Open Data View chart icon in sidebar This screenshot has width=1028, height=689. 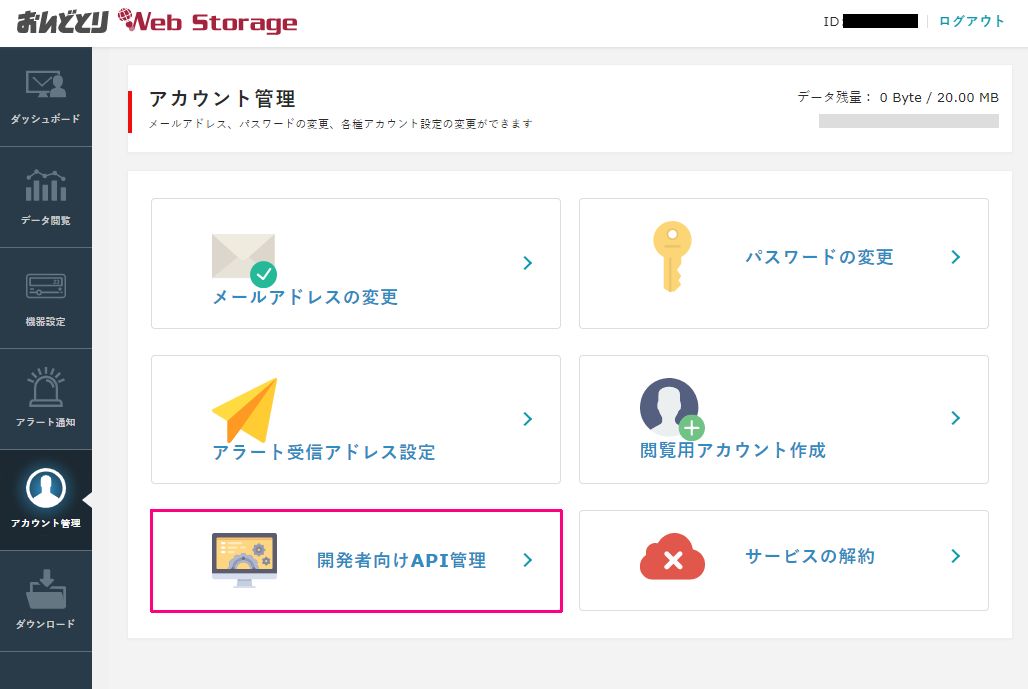(x=45, y=198)
